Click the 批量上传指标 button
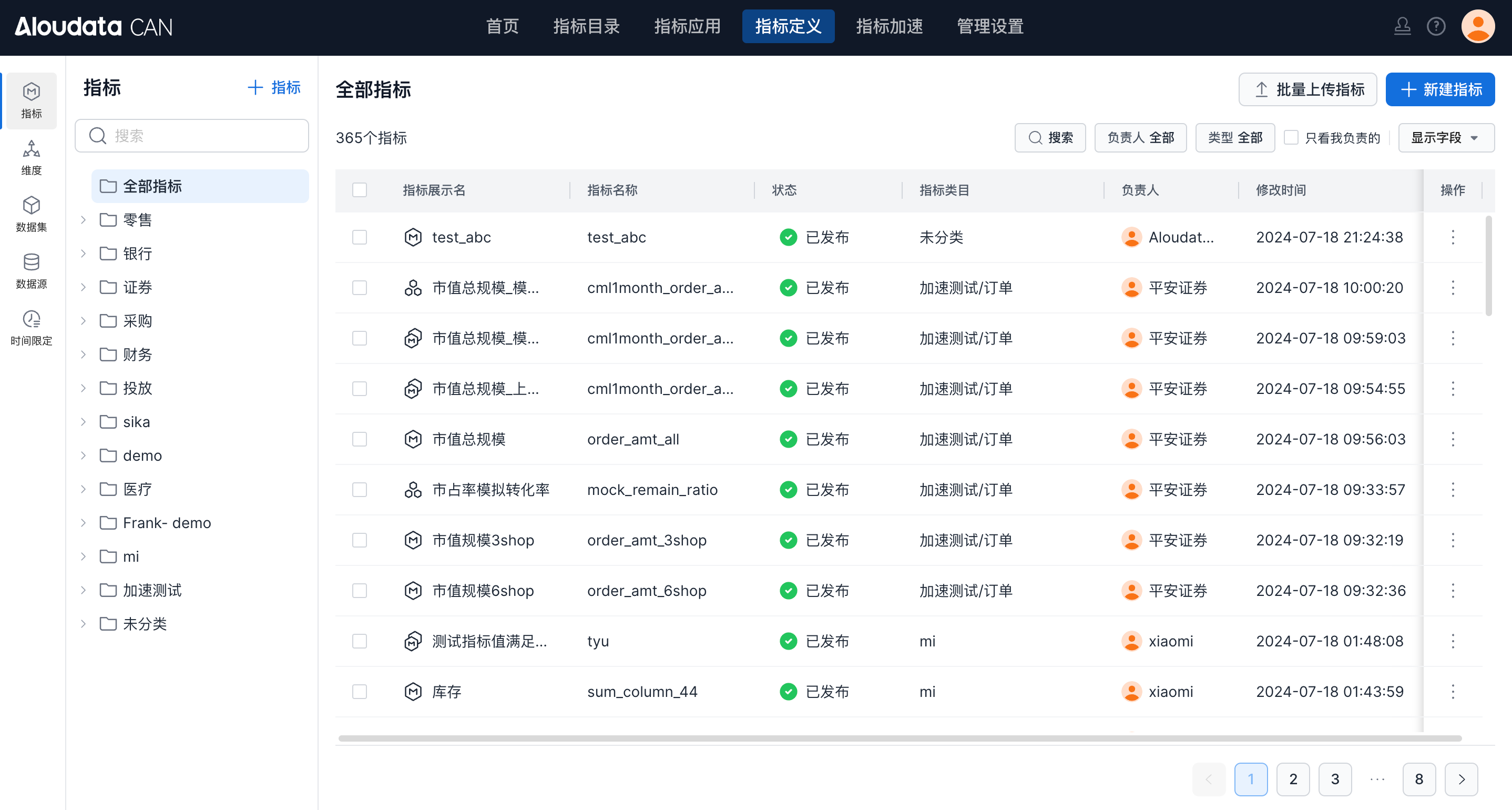 pos(1307,89)
